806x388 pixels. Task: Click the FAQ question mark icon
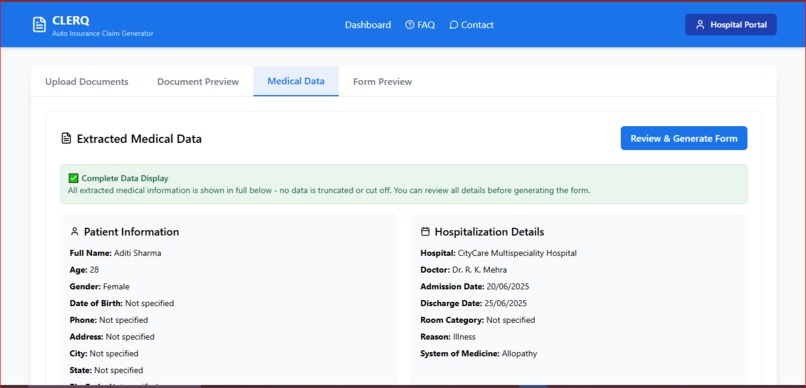click(x=410, y=25)
